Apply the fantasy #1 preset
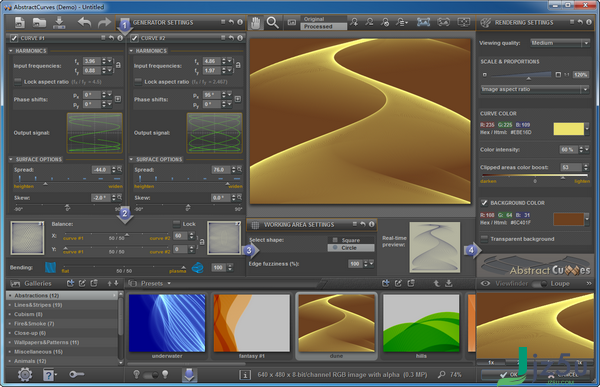The width and height of the screenshot is (600, 387). coord(251,323)
